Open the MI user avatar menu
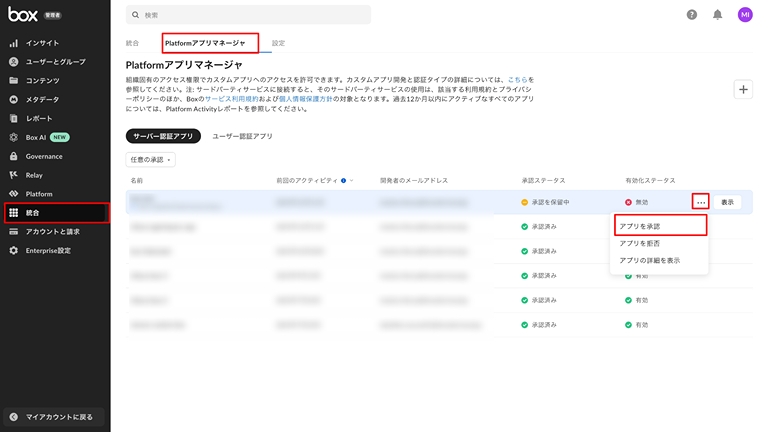Viewport: 768px width, 432px height. point(745,15)
